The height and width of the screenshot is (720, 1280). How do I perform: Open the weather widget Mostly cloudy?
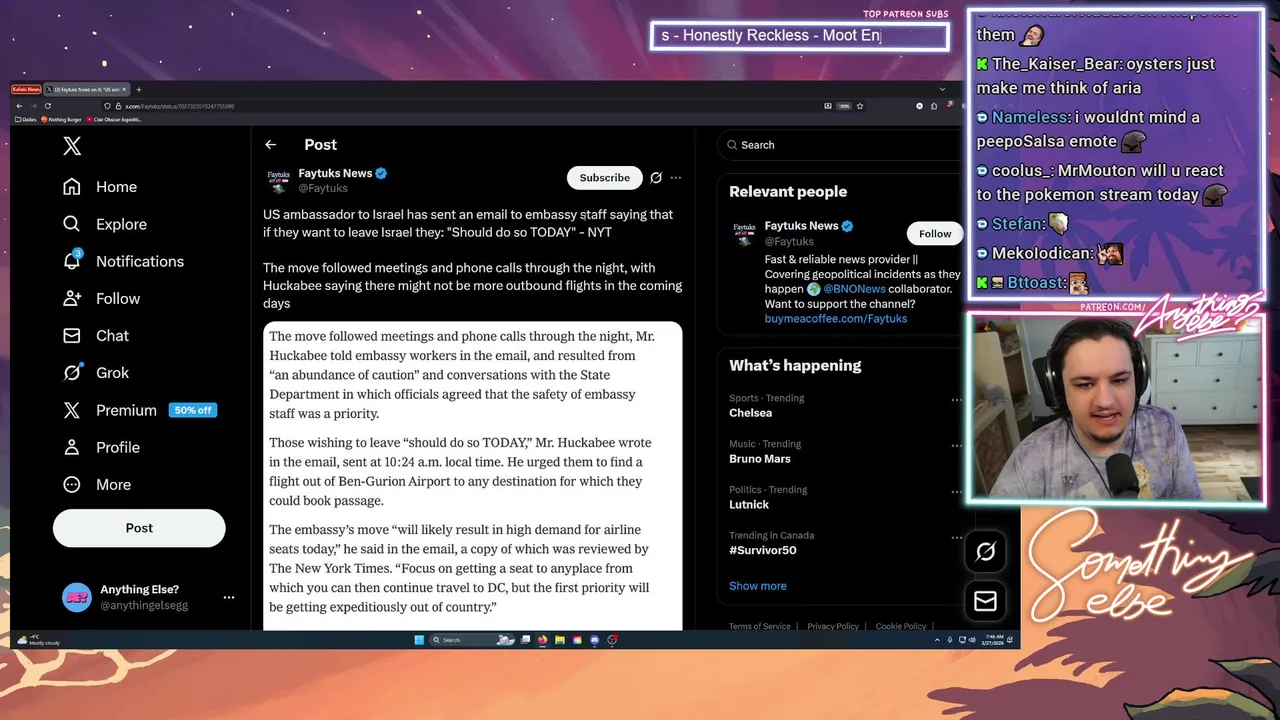tap(39, 640)
